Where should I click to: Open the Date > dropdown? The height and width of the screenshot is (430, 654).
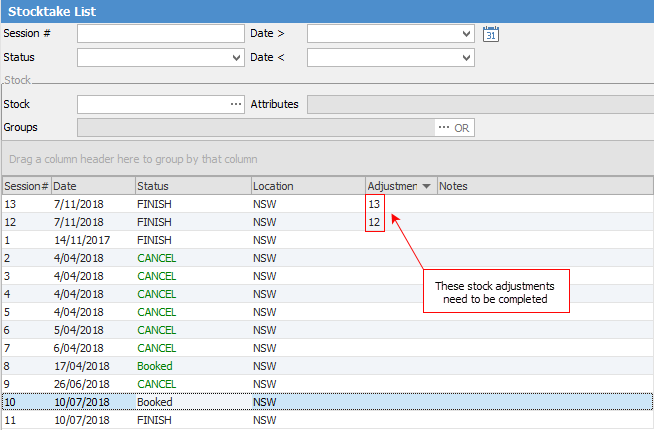coord(467,34)
